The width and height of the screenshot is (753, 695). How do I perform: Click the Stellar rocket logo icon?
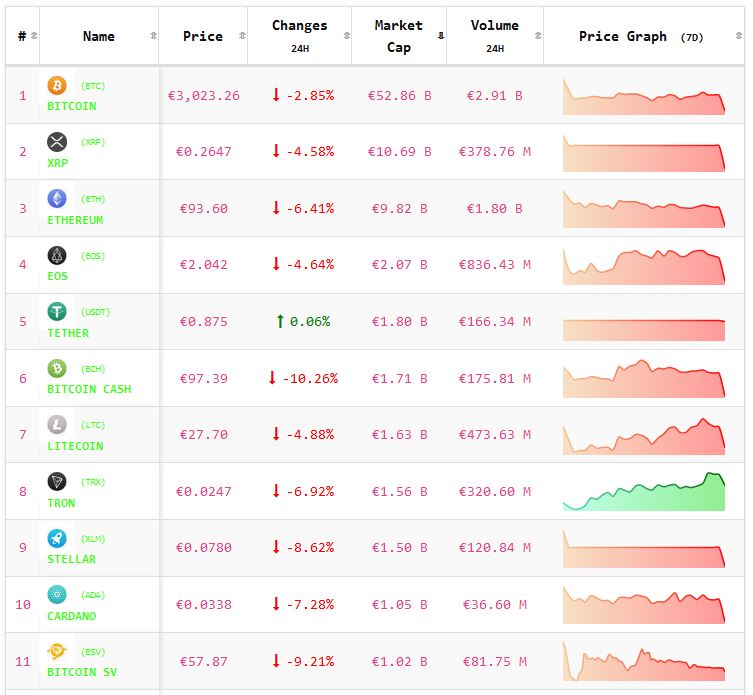[57, 538]
